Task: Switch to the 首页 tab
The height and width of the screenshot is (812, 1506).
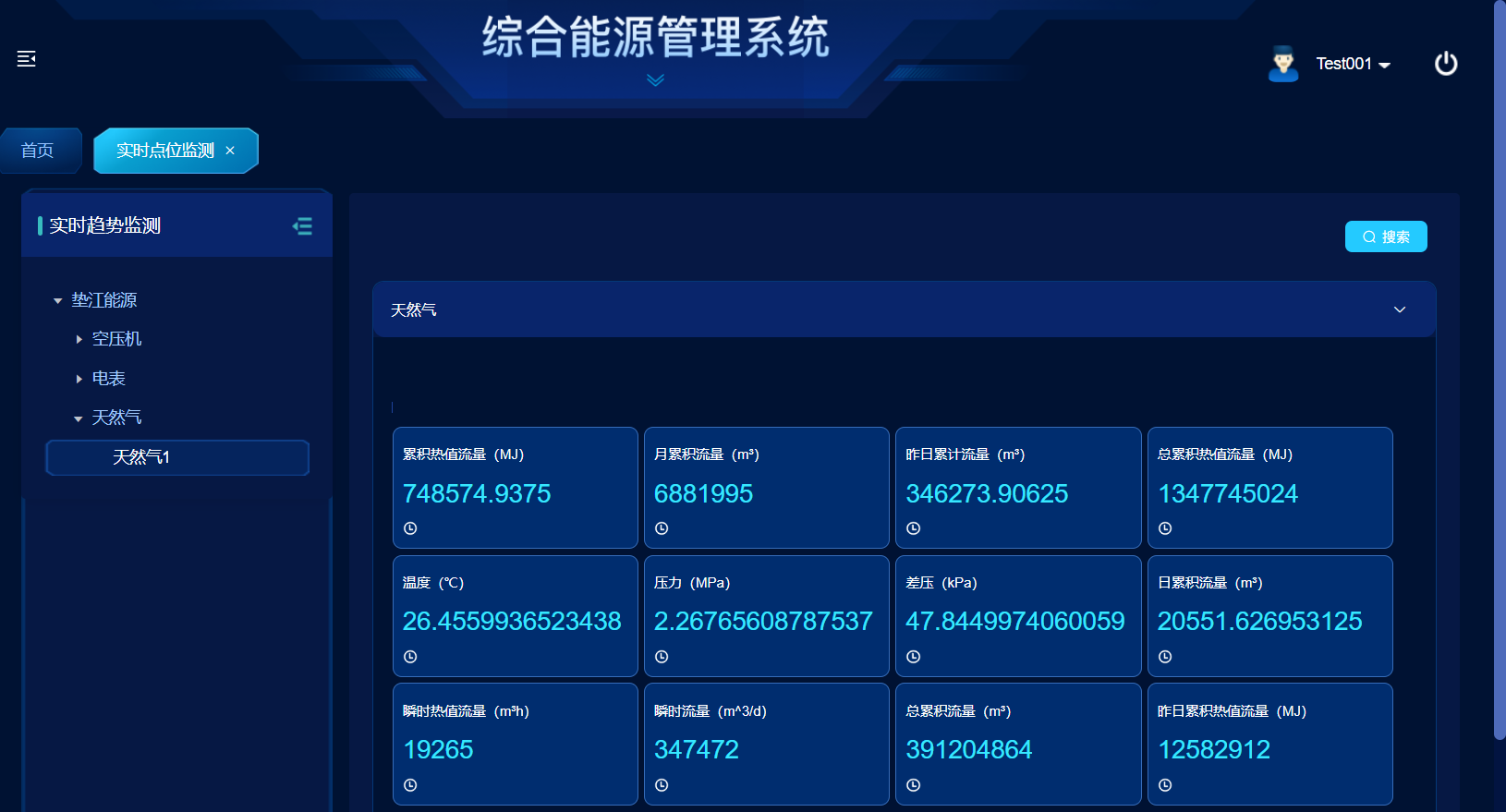Action: pyautogui.click(x=38, y=151)
